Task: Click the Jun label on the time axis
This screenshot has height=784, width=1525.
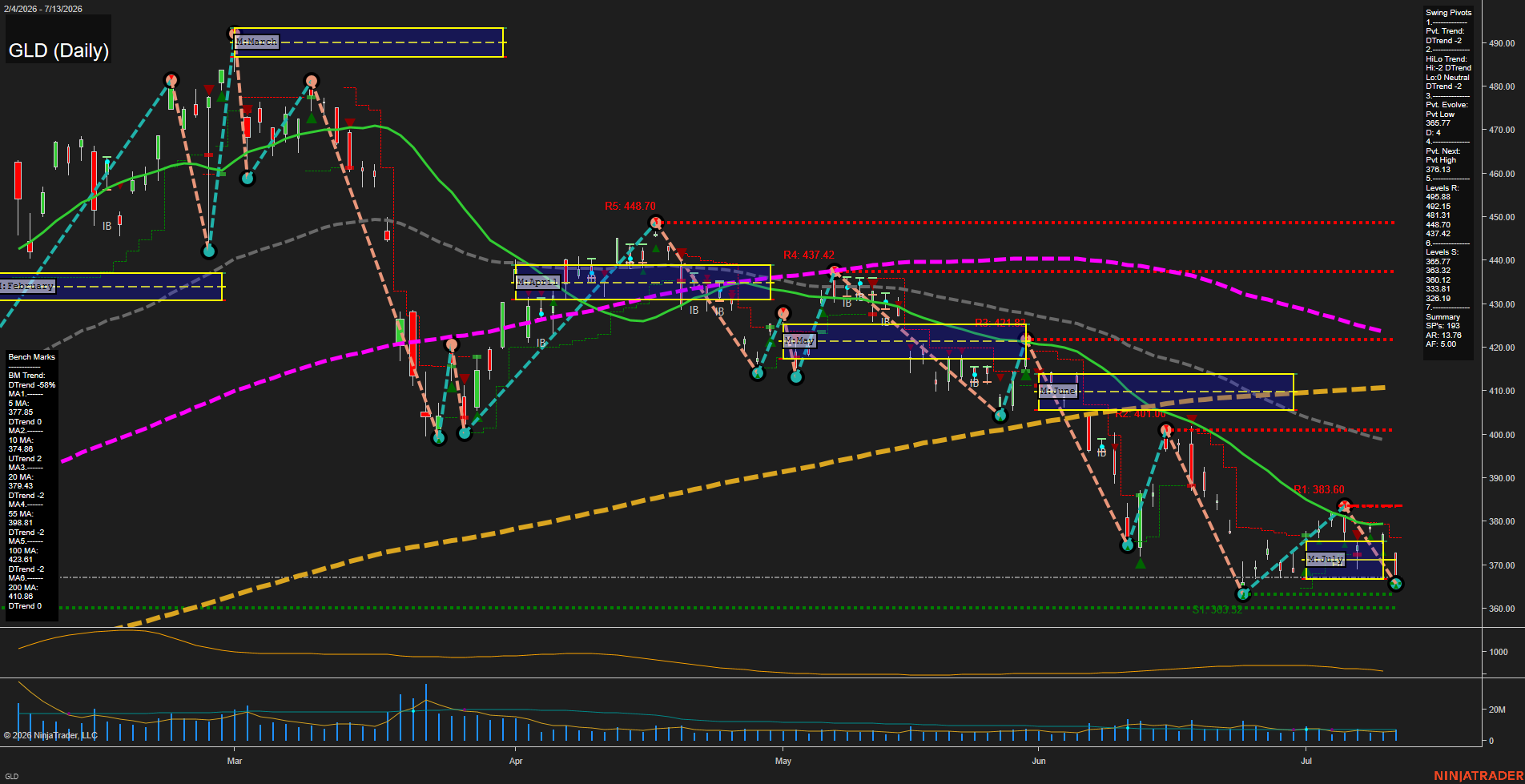Action: pyautogui.click(x=1039, y=761)
